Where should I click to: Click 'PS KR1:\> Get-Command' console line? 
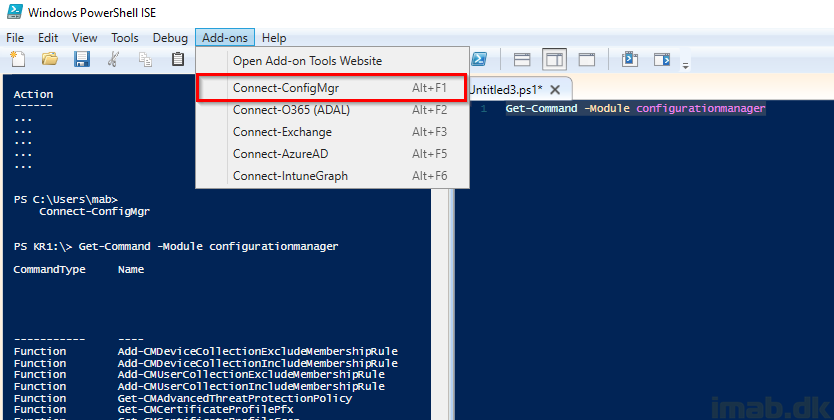[176, 246]
